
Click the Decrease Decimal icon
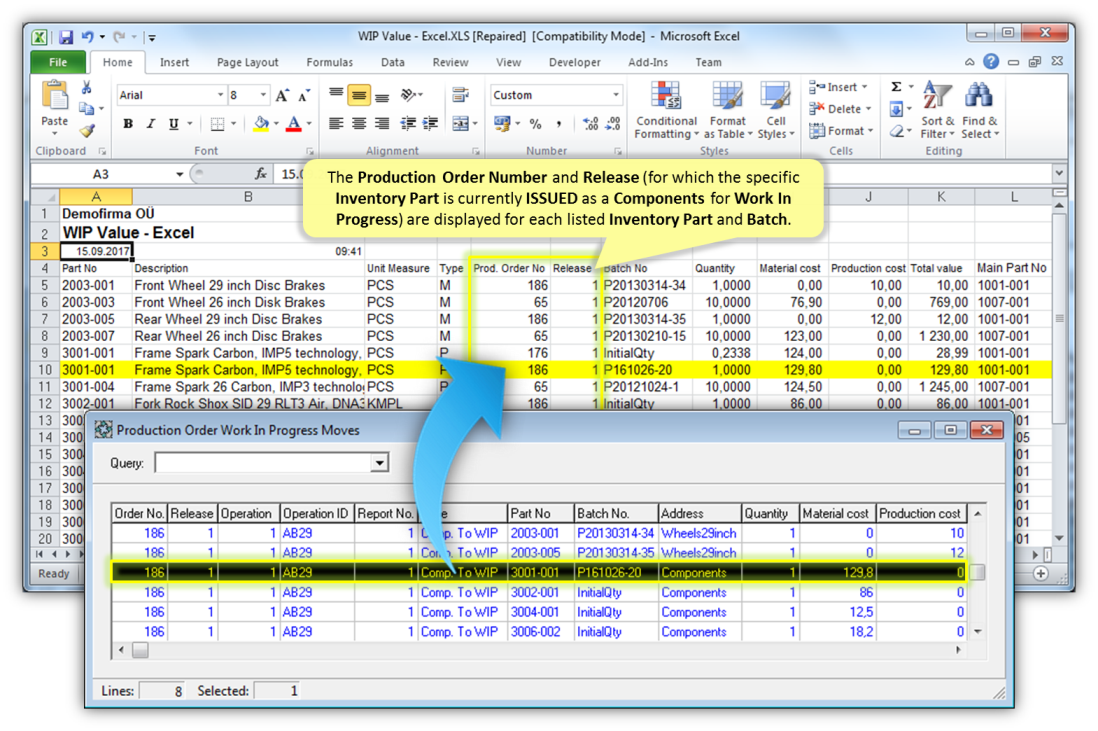(613, 125)
